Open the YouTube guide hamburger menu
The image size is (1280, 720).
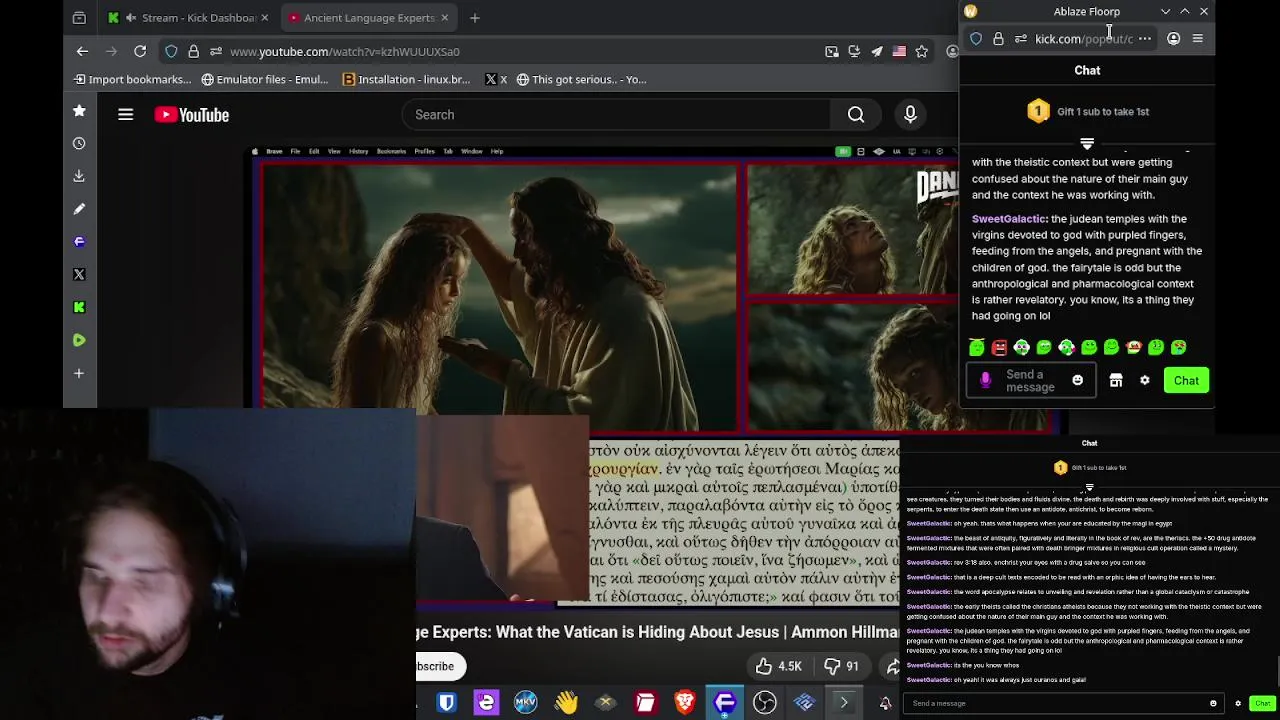[125, 115]
